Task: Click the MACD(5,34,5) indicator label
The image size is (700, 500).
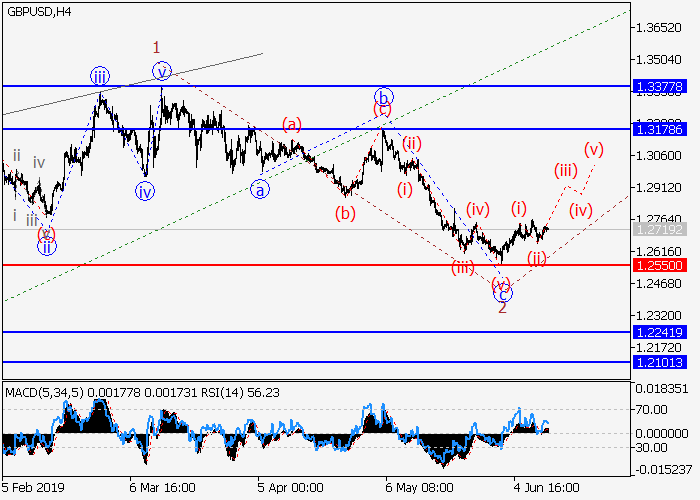Action: 43,390
